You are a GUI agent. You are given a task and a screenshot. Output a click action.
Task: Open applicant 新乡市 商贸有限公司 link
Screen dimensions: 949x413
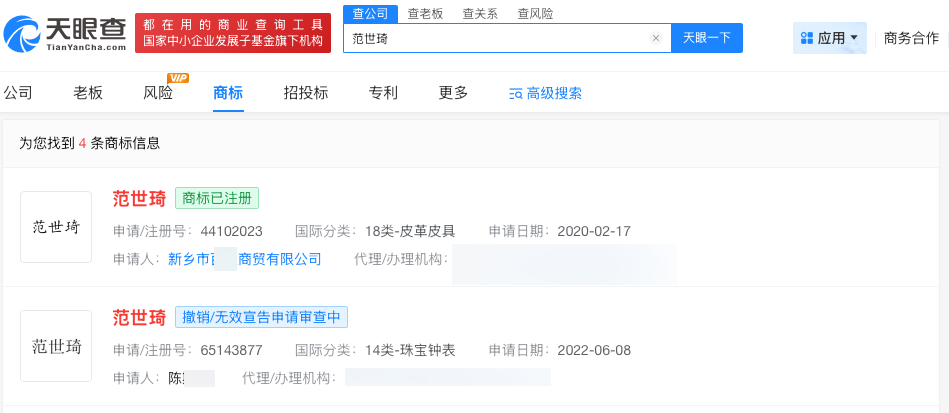245,259
